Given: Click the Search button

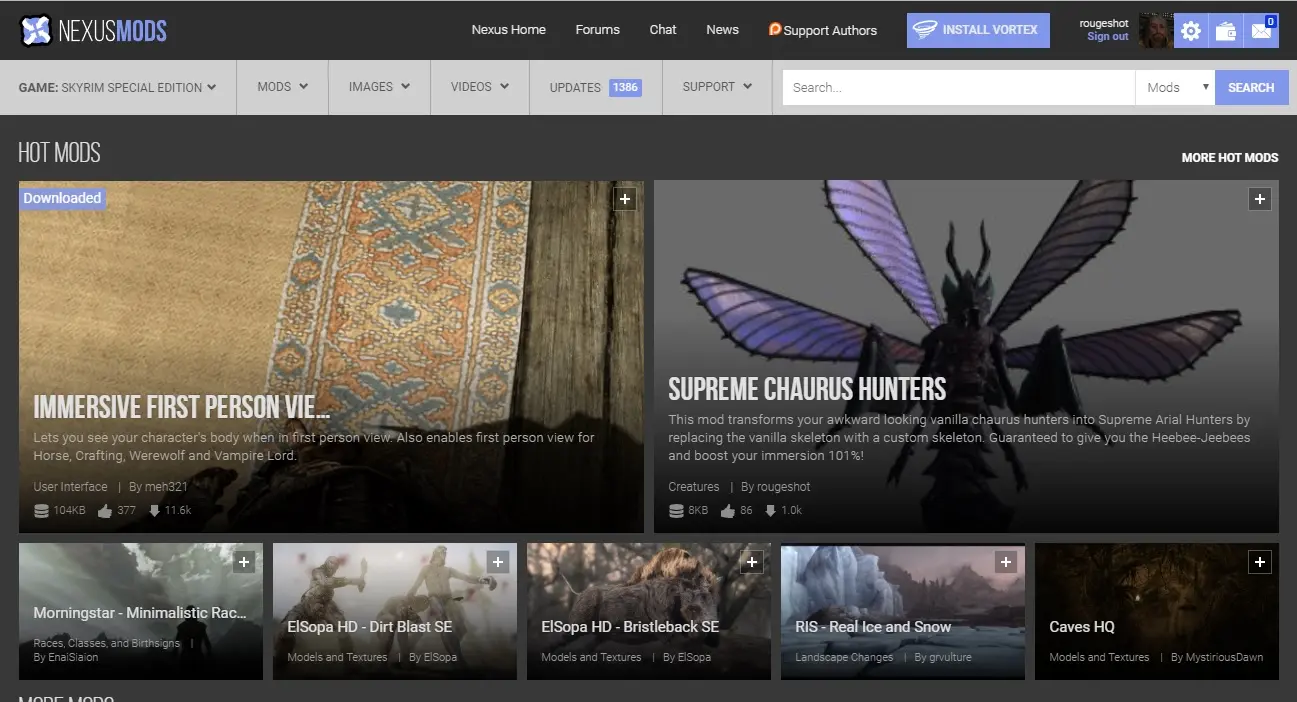Looking at the screenshot, I should pos(1251,87).
